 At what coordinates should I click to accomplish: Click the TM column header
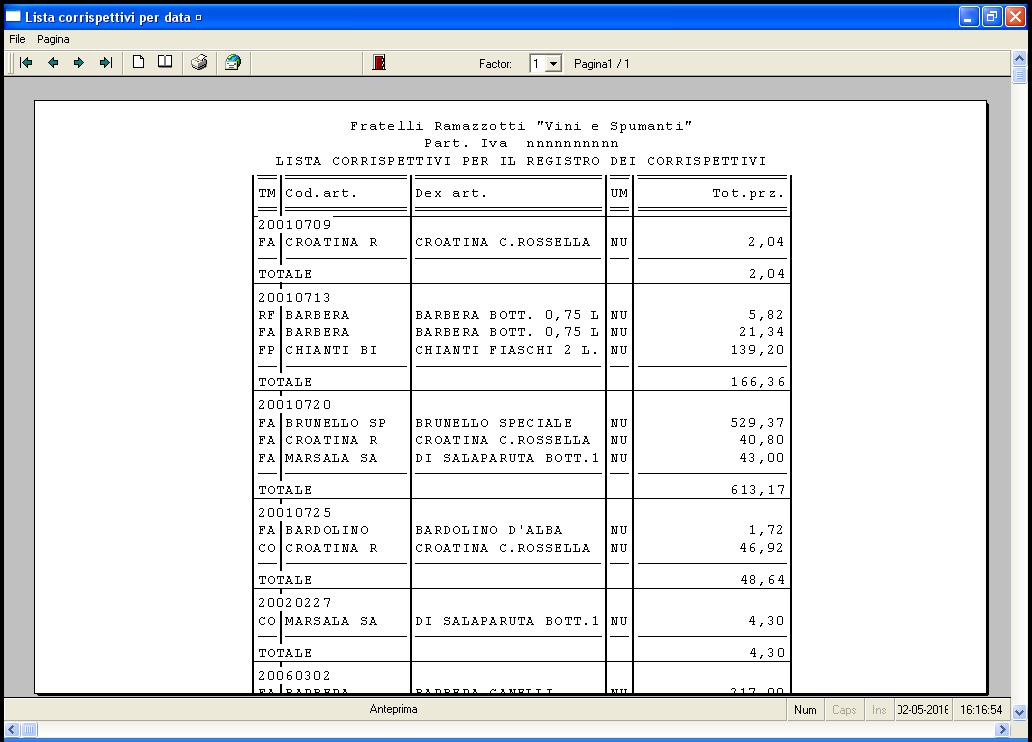tap(267, 194)
